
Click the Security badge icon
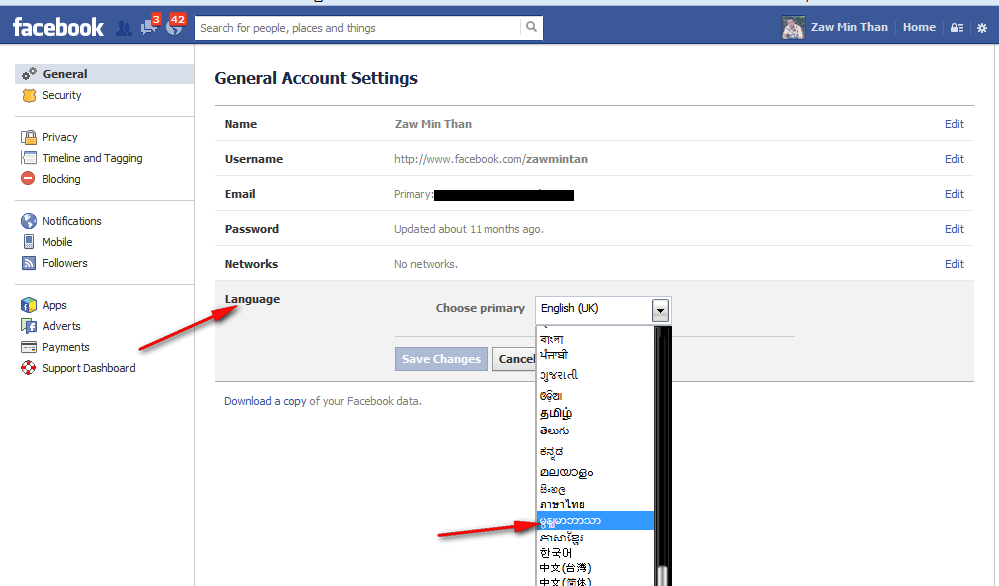click(x=29, y=96)
